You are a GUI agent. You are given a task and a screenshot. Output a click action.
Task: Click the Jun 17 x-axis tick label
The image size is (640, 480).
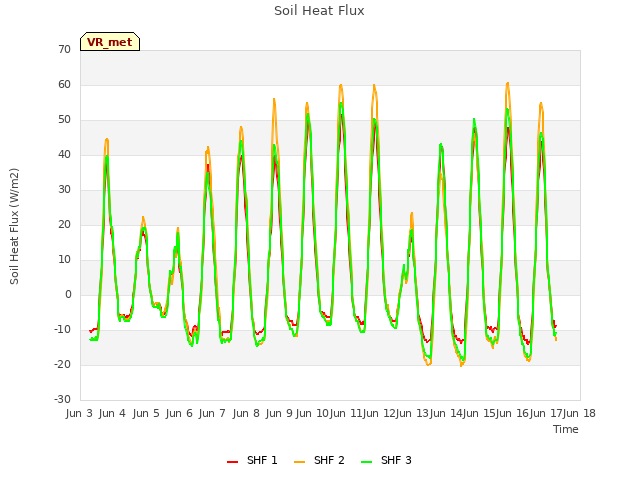tap(546, 413)
